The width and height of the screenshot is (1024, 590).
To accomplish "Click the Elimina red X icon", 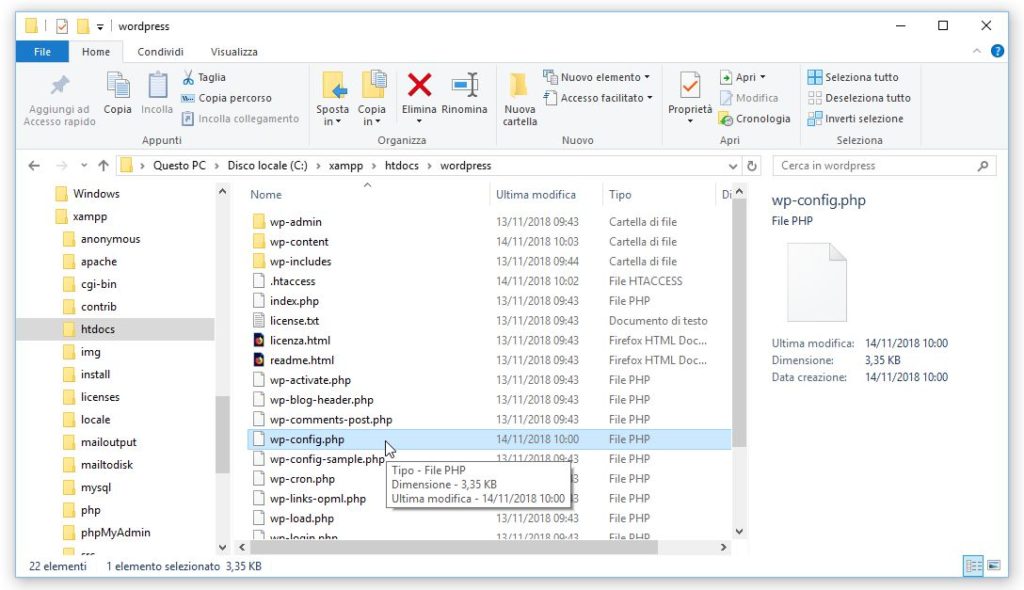I will click(419, 86).
